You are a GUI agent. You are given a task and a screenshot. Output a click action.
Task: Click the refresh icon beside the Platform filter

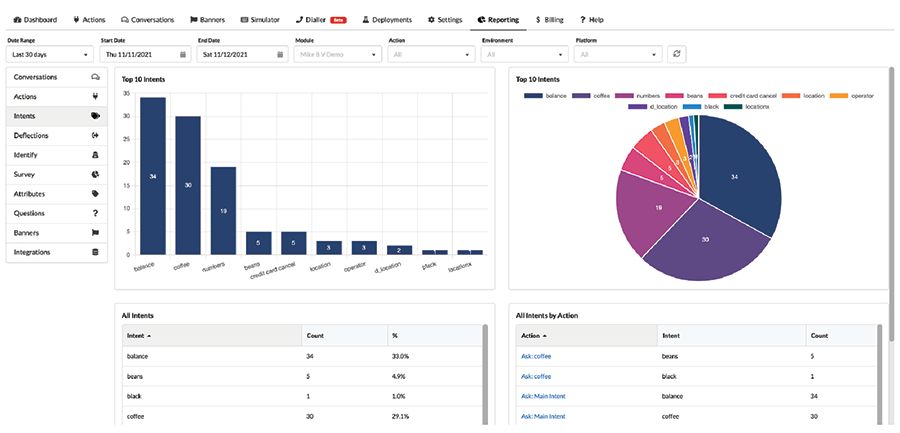click(x=677, y=54)
